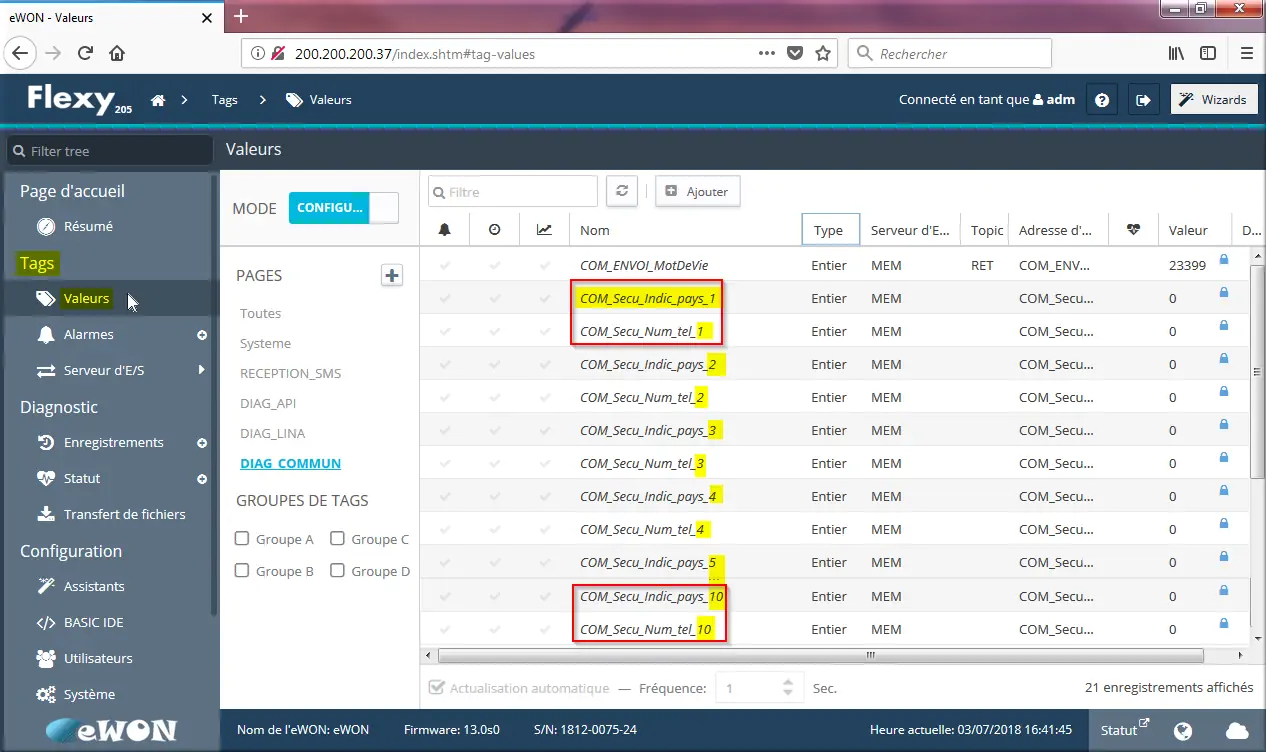This screenshot has width=1266, height=752.
Task: Open Transfert de fichiers
Action: (125, 514)
